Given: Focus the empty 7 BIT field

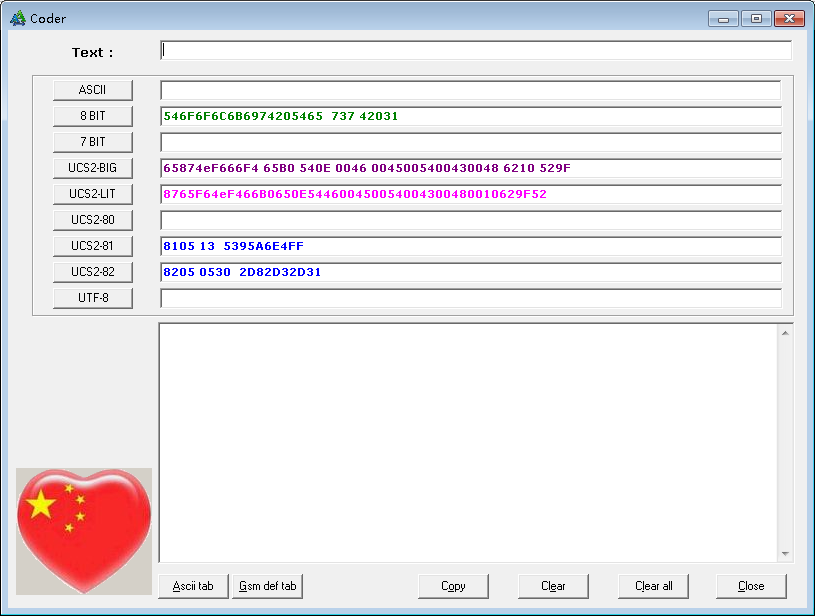Looking at the screenshot, I should 470,142.
